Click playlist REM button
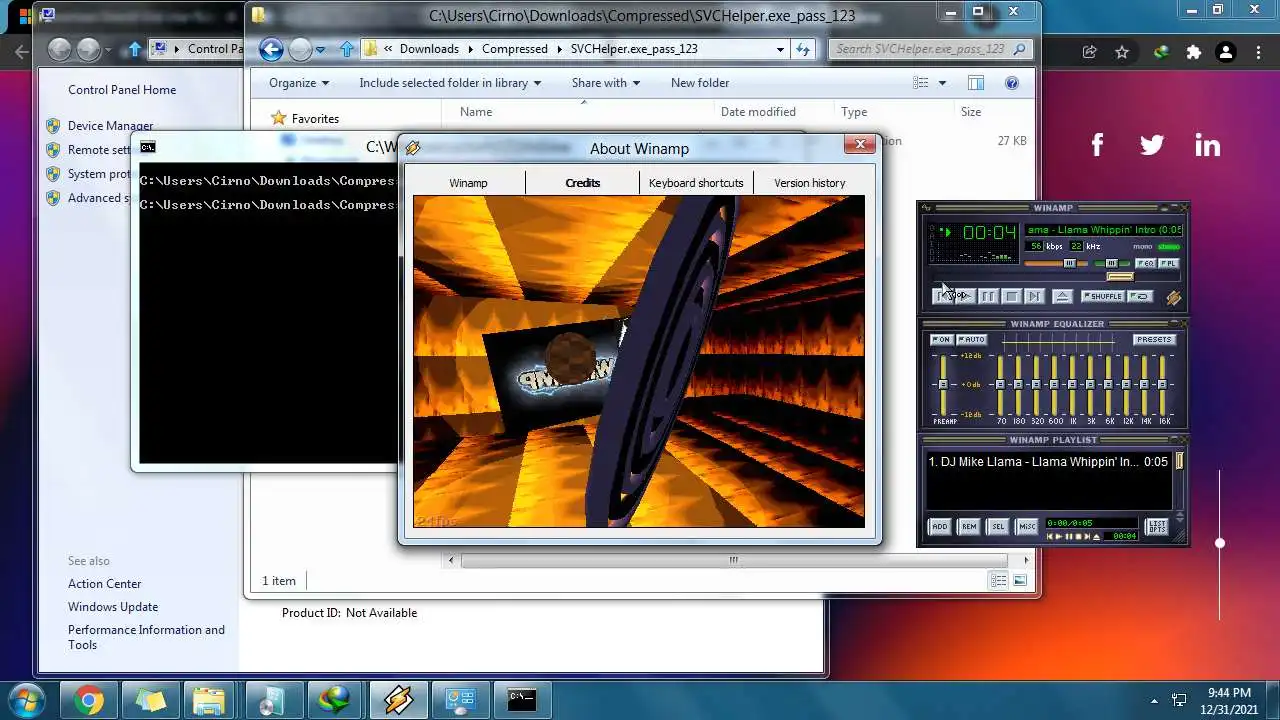Image resolution: width=1280 pixels, height=720 pixels. pos(969,526)
